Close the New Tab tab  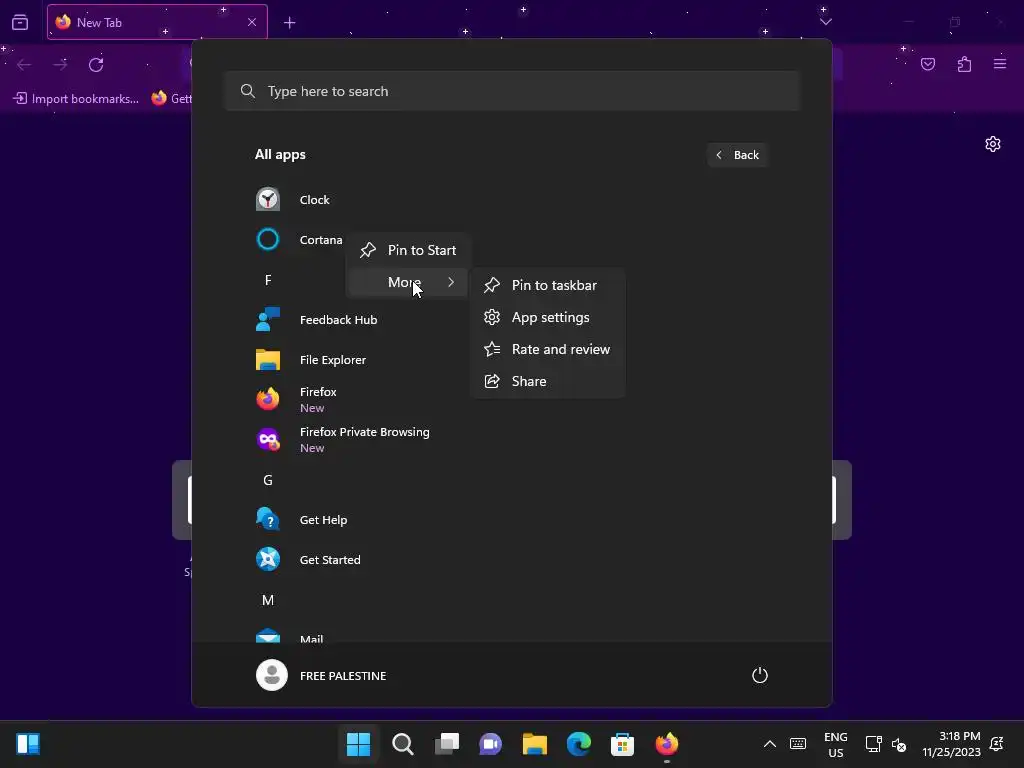click(x=252, y=22)
